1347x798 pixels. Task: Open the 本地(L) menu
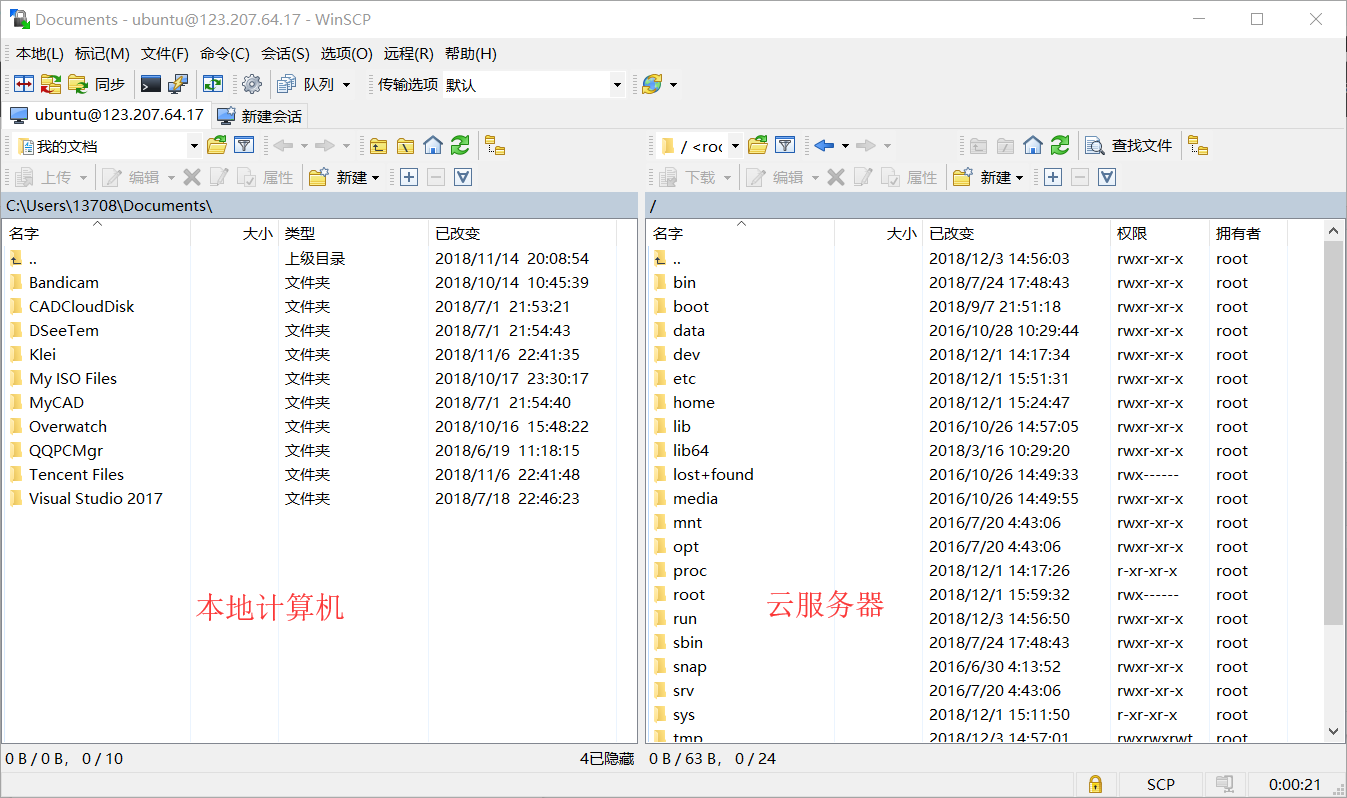coord(40,54)
